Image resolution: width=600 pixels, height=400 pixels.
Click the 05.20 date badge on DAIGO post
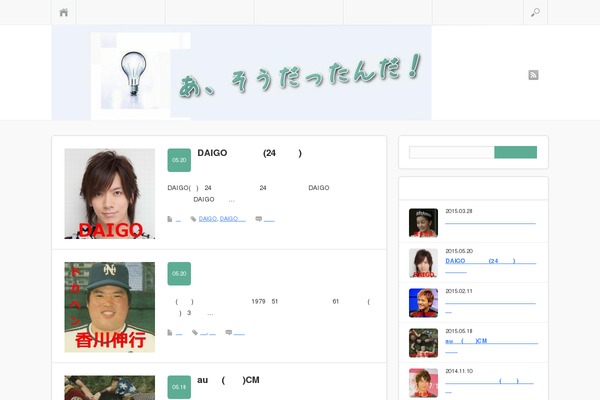point(179,160)
